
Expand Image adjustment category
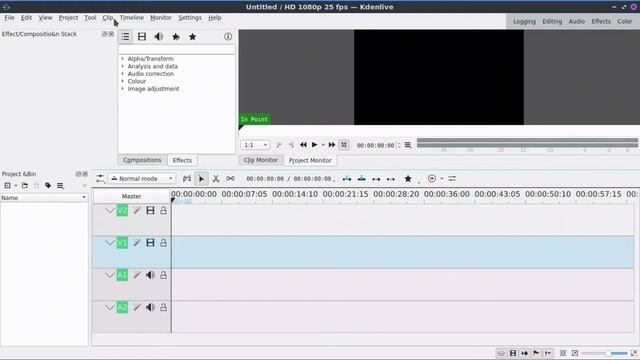click(x=122, y=89)
